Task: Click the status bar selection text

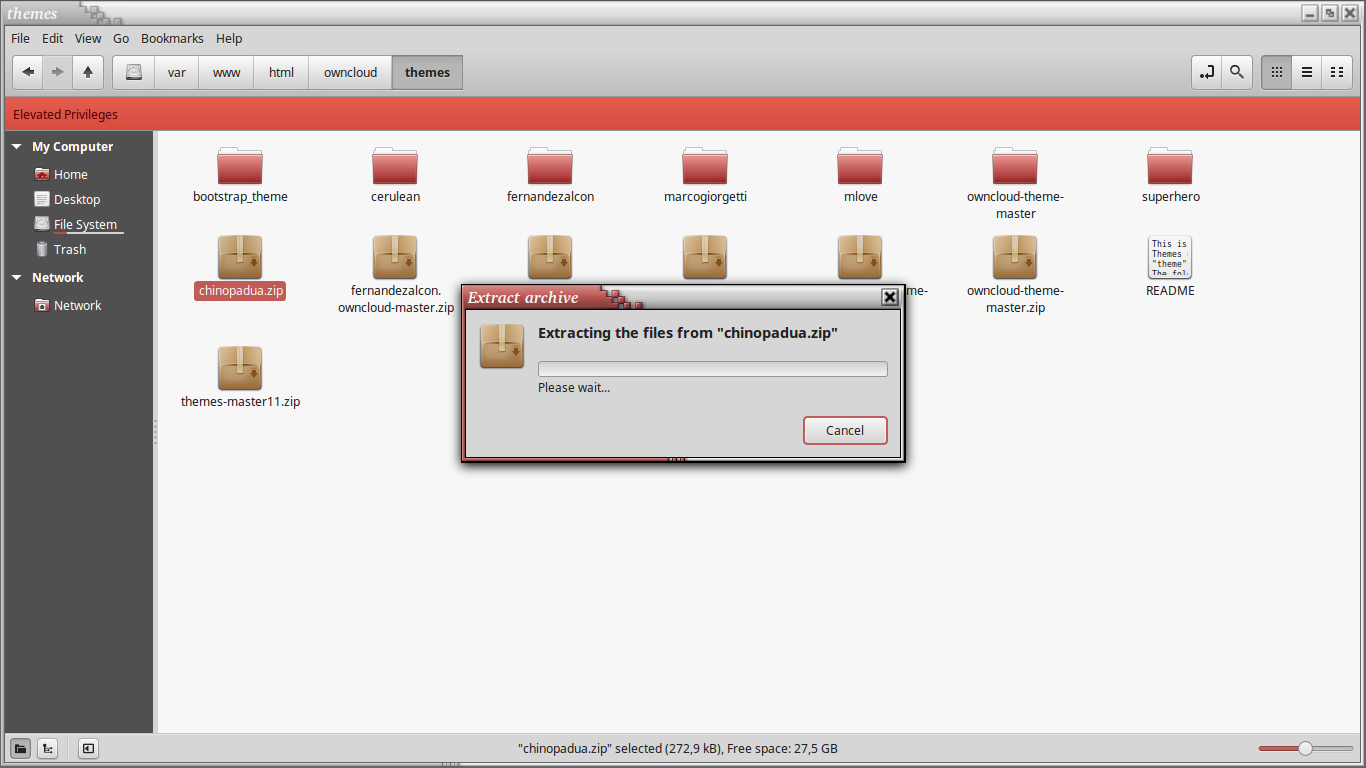Action: [678, 748]
